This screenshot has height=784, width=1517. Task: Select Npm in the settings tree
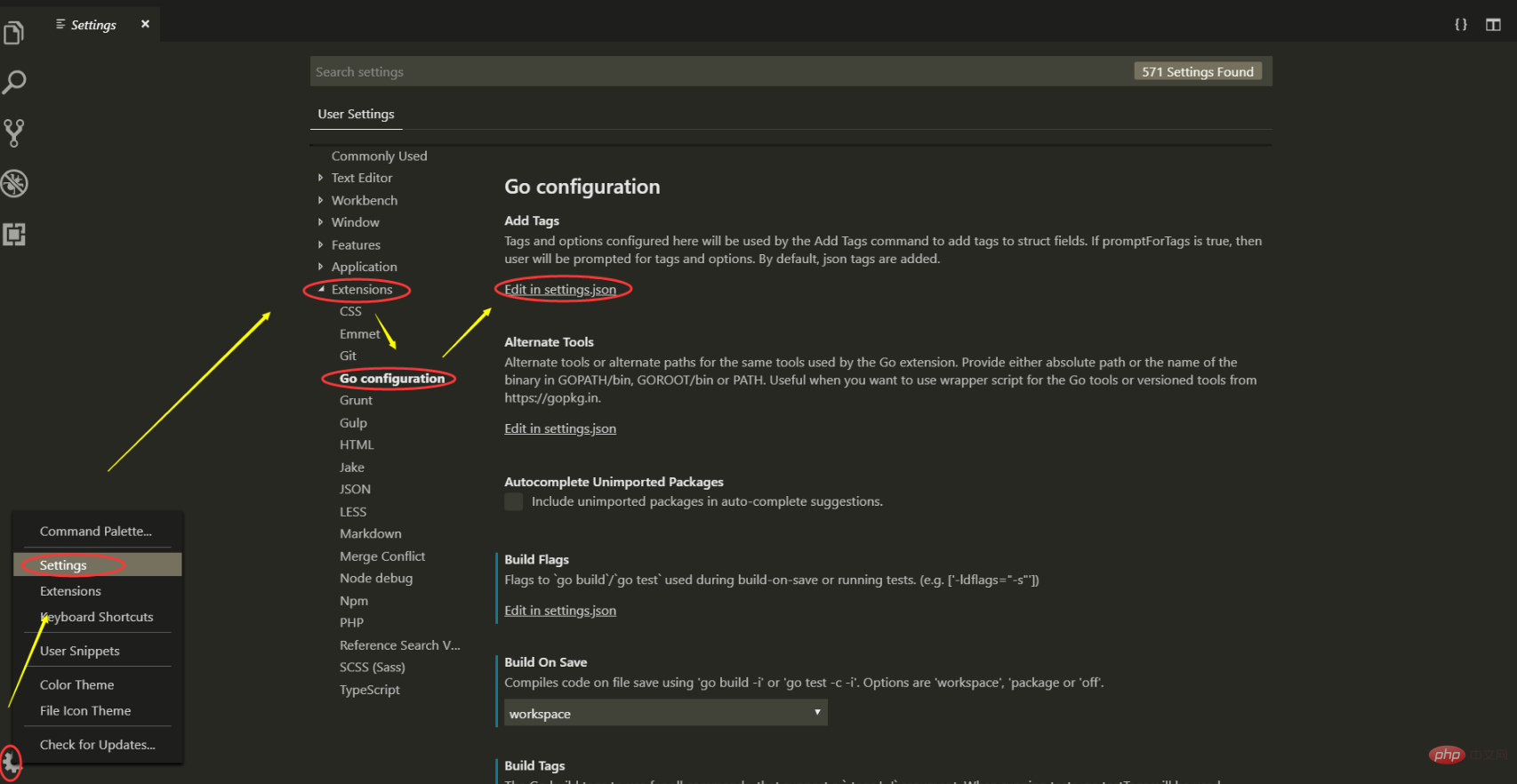pyautogui.click(x=353, y=600)
